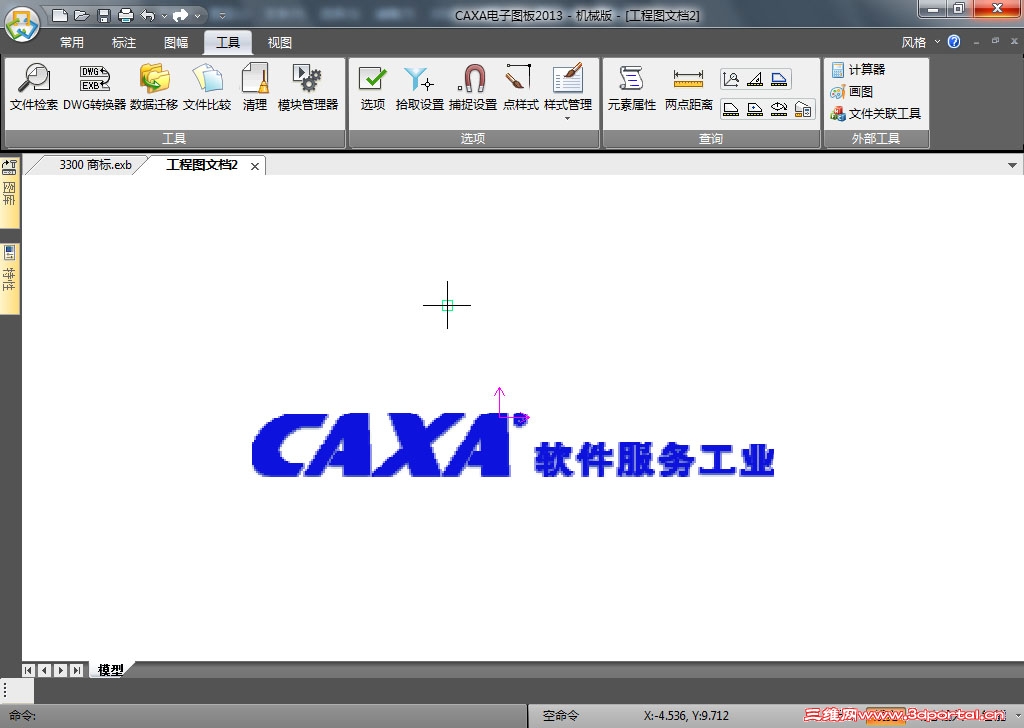Launch the 画图 paint tool
The image size is (1024, 728).
point(852,91)
